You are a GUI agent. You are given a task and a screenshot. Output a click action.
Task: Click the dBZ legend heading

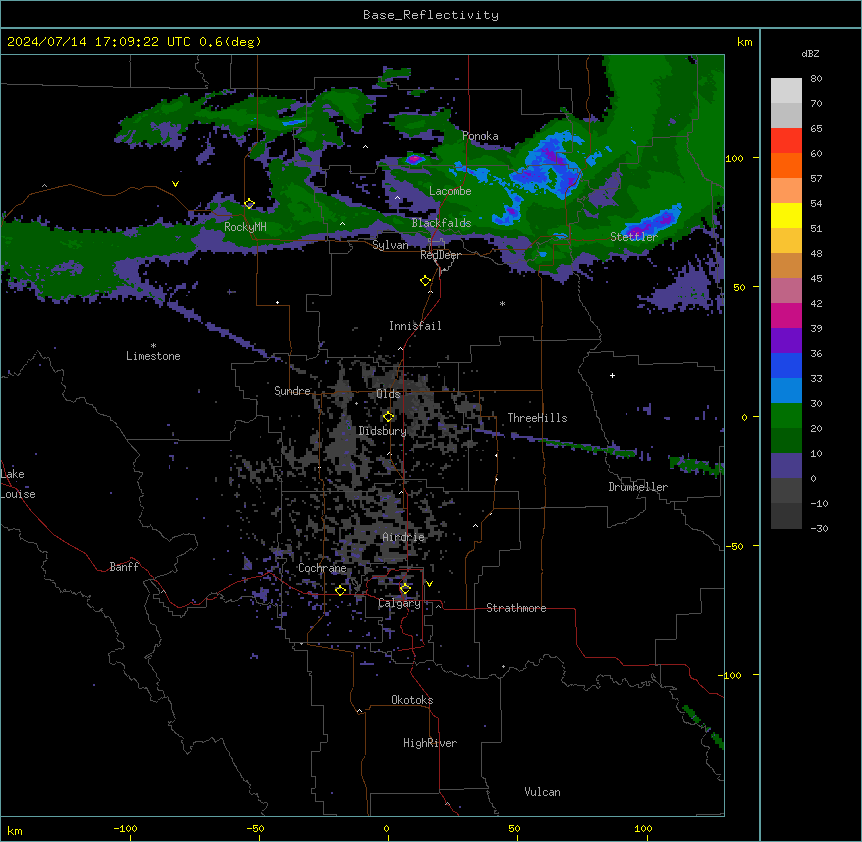click(810, 53)
